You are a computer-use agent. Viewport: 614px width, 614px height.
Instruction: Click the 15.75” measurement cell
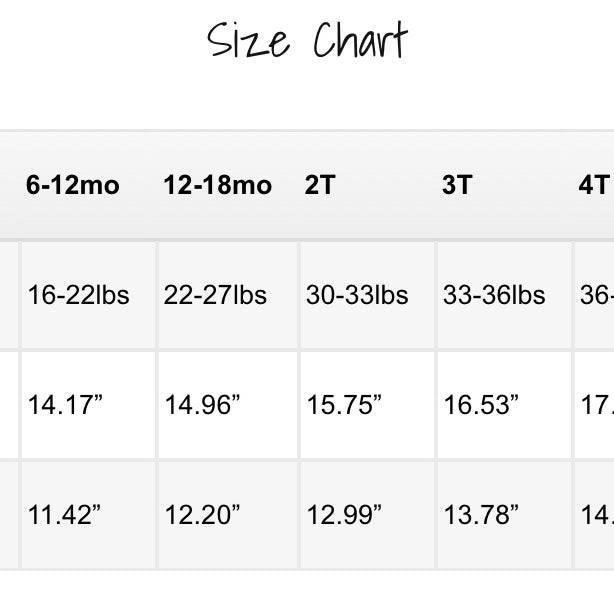[x=345, y=405]
